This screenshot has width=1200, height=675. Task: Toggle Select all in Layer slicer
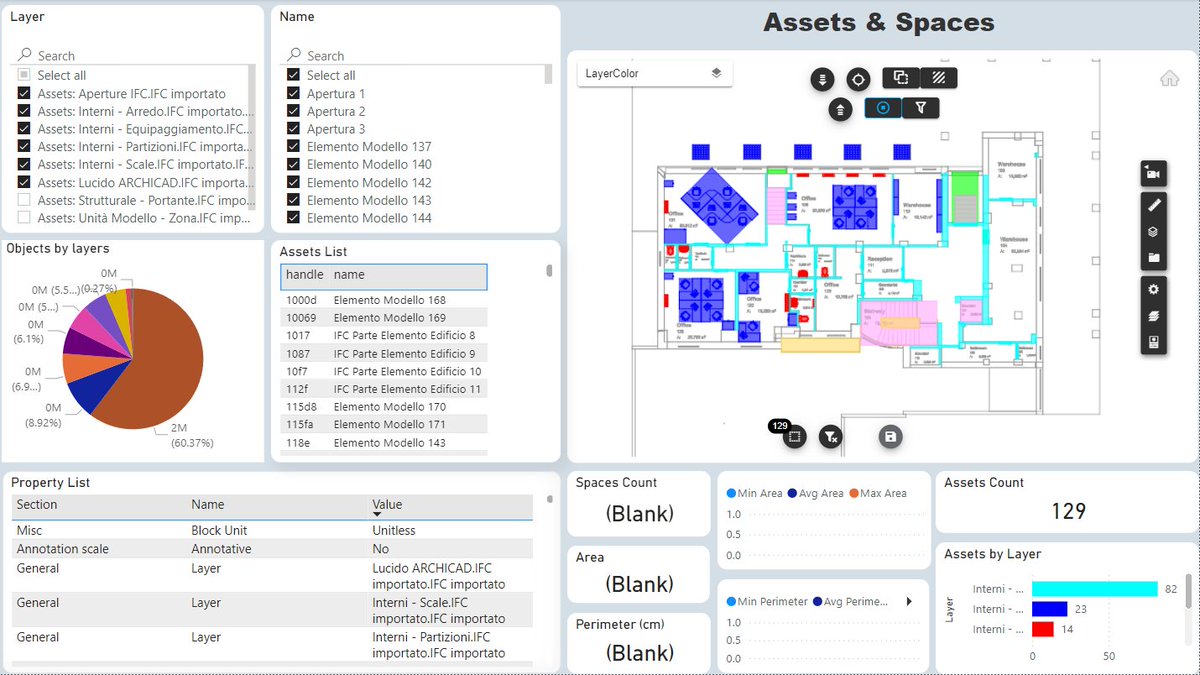[24, 75]
